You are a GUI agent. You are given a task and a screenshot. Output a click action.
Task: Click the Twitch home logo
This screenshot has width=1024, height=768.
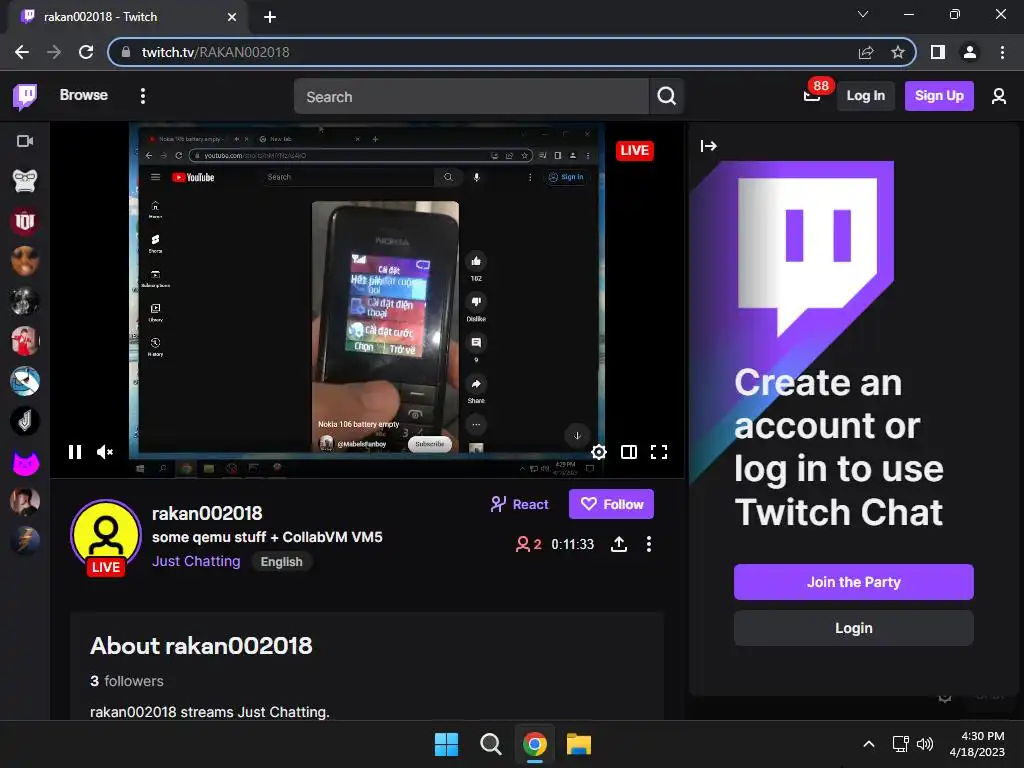25,96
